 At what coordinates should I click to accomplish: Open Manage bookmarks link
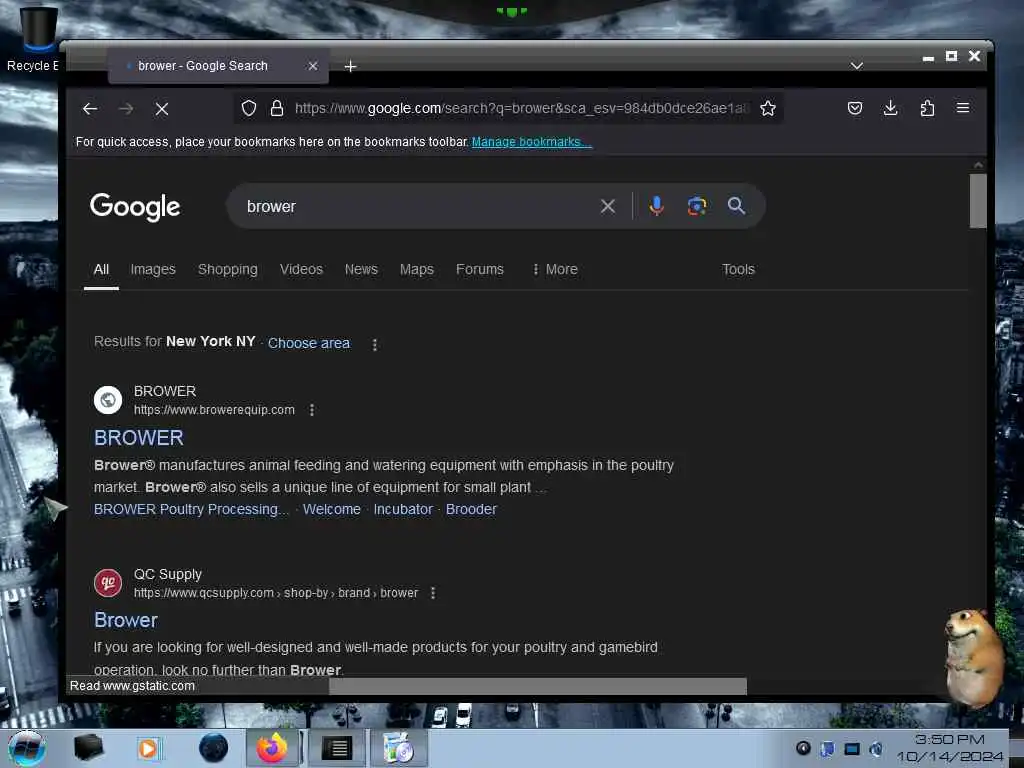coord(532,142)
